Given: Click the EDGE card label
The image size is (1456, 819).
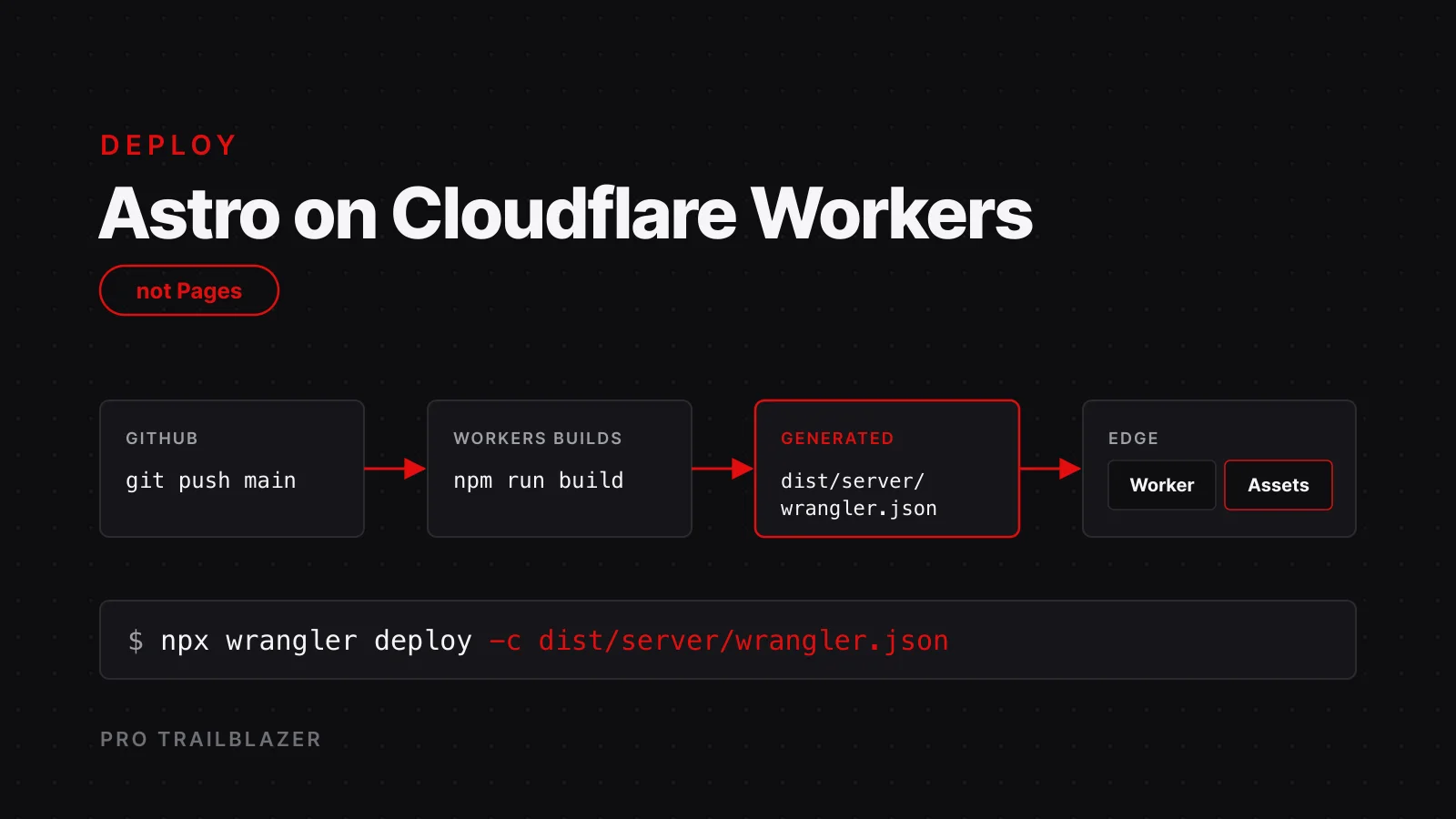Looking at the screenshot, I should coord(1133,439).
